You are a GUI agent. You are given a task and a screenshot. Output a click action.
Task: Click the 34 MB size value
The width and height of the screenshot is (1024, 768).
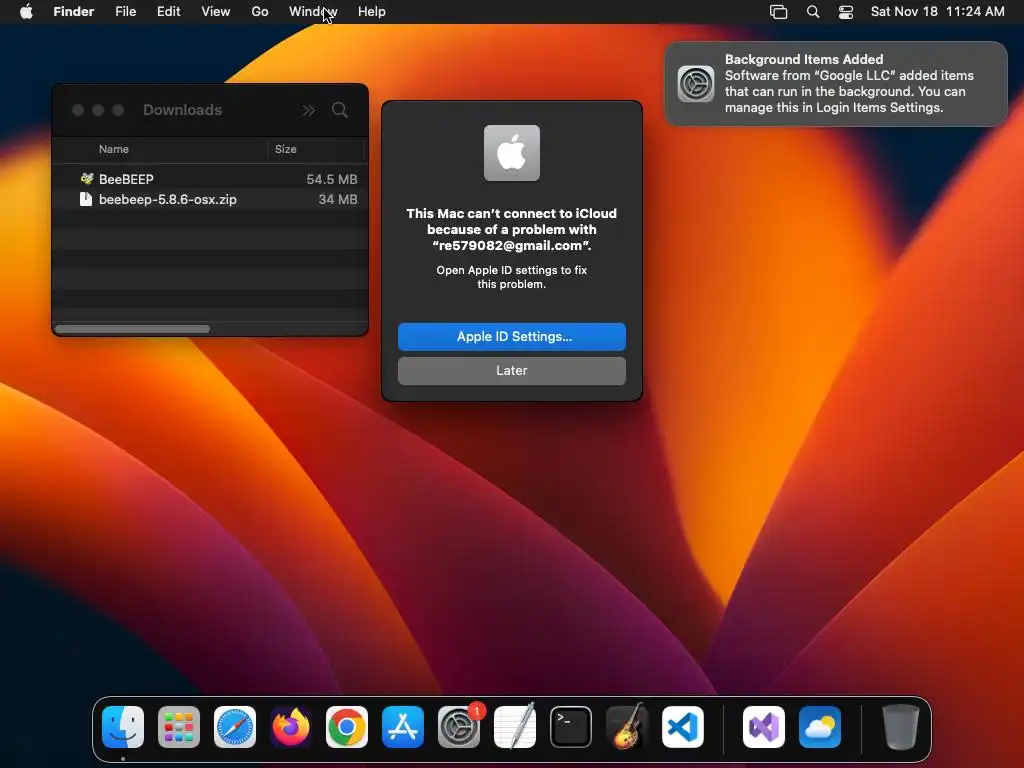pos(338,200)
